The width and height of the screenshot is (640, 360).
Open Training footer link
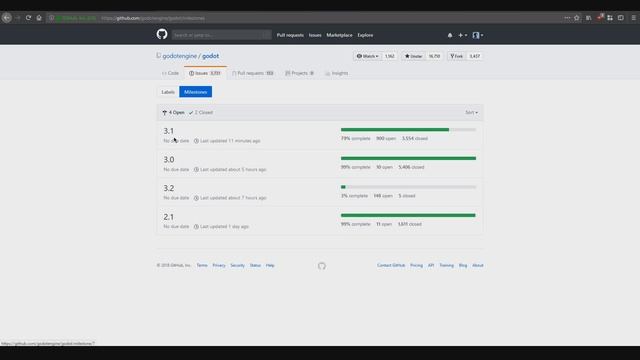447,265
